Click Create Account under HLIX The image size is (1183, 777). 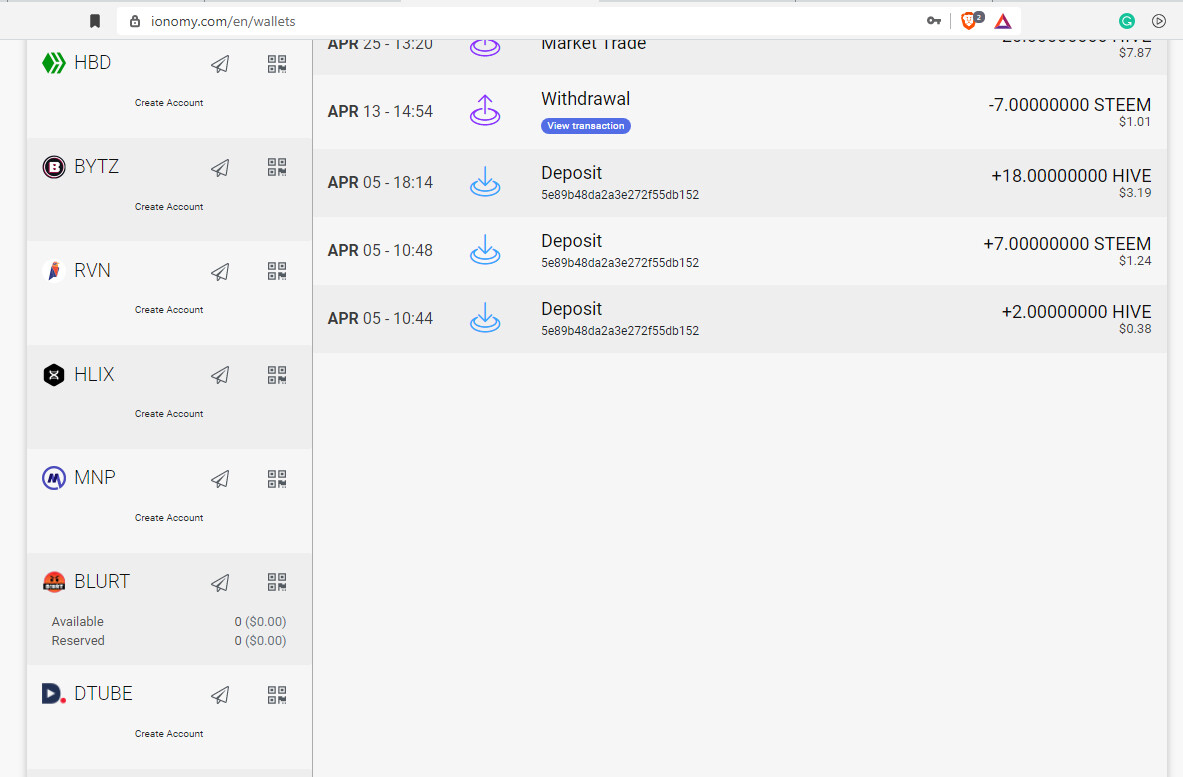coord(169,414)
